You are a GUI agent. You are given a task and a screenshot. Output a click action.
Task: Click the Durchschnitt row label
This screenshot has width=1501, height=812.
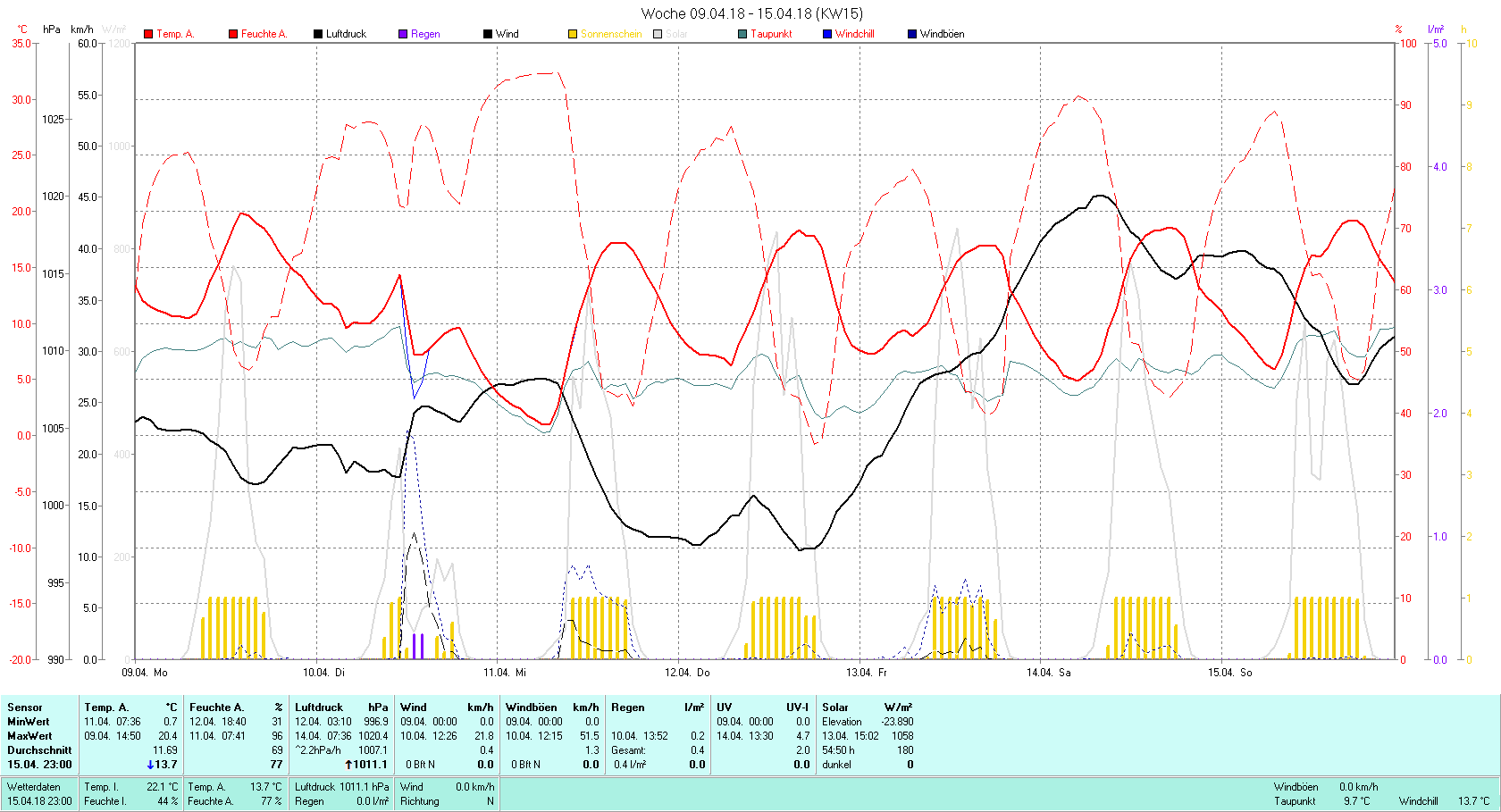click(39, 749)
